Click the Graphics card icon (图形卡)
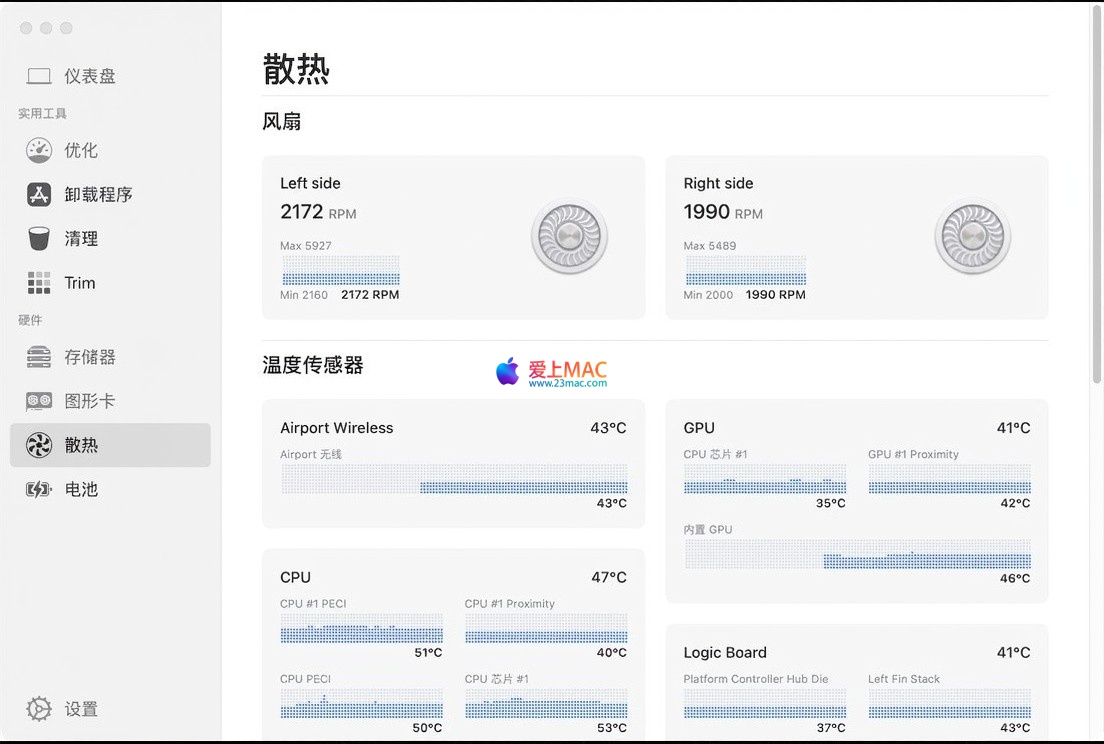Image resolution: width=1104 pixels, height=744 pixels. pyautogui.click(x=39, y=401)
